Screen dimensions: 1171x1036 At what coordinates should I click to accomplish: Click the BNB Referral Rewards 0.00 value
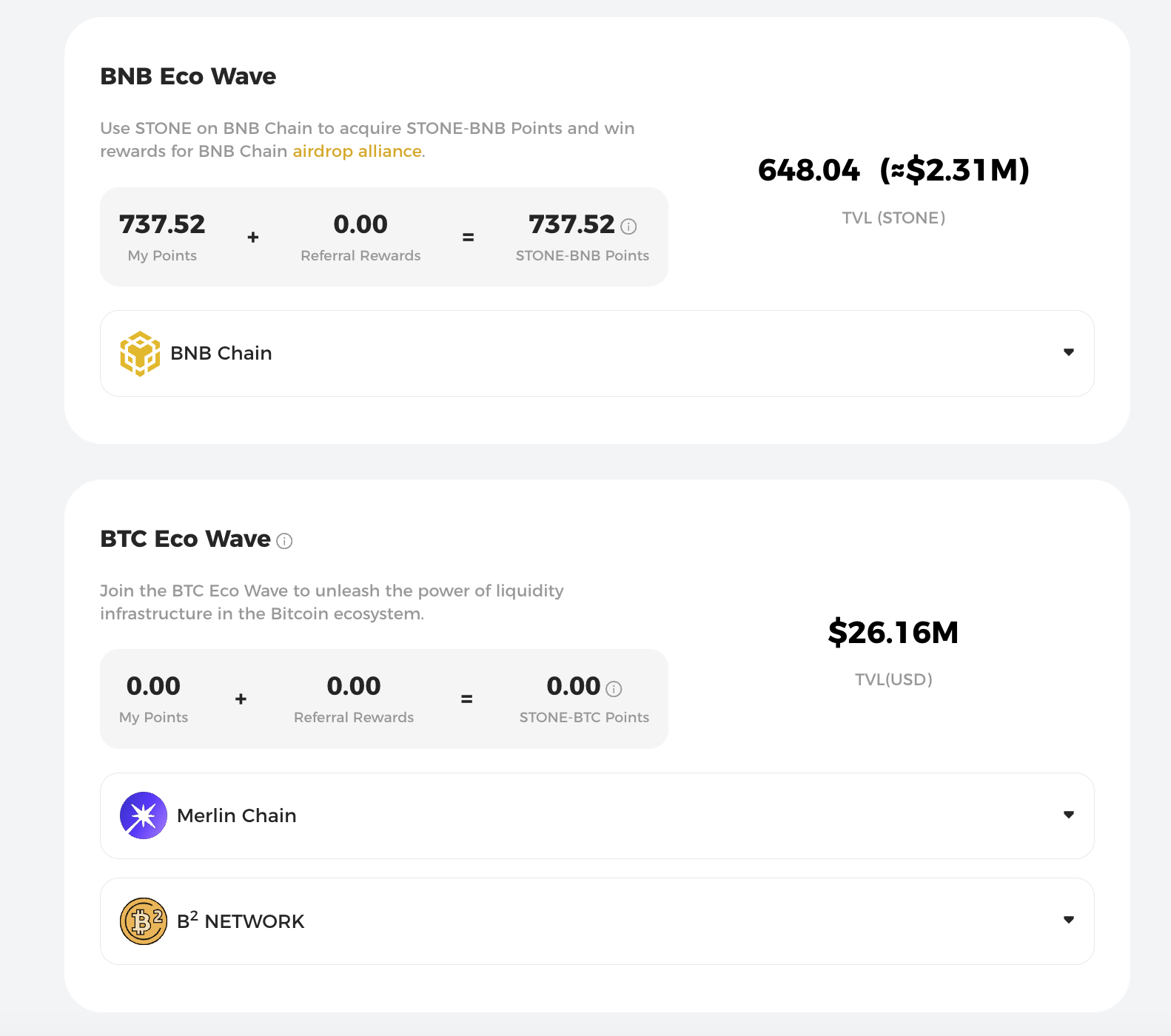[360, 224]
